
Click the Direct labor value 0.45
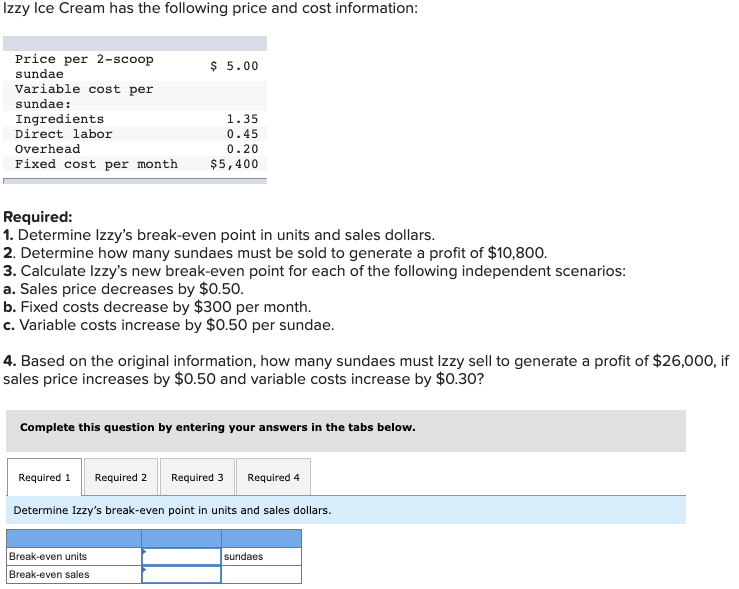(242, 134)
